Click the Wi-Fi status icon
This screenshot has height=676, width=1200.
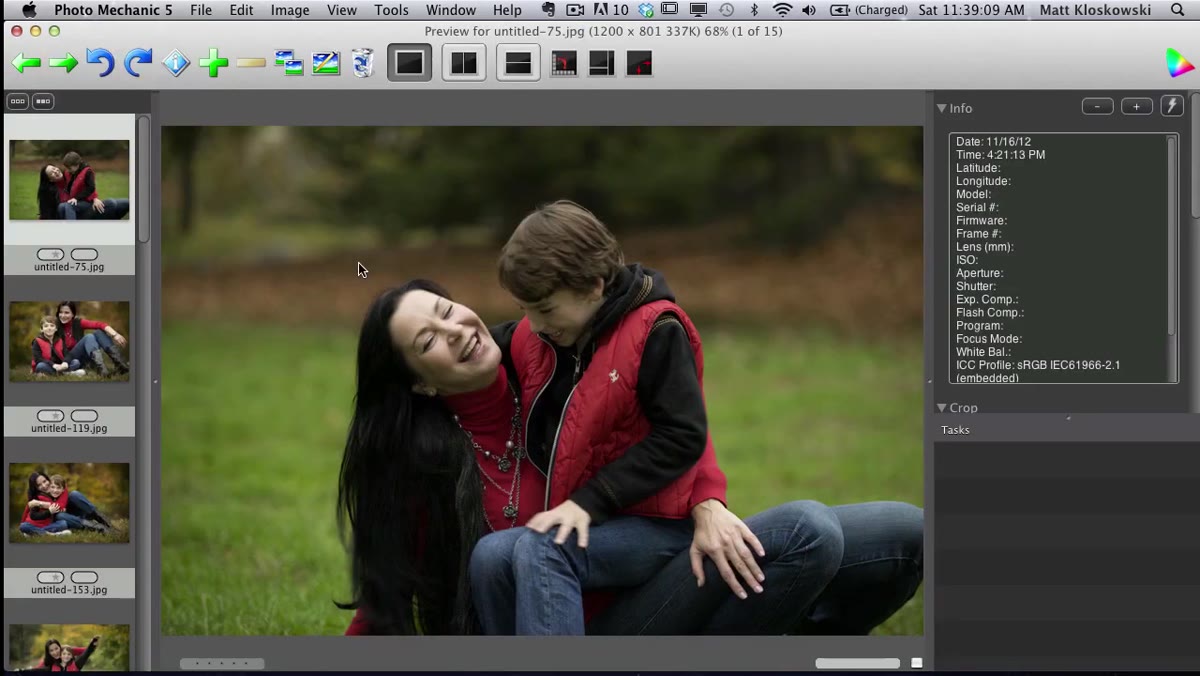point(783,10)
